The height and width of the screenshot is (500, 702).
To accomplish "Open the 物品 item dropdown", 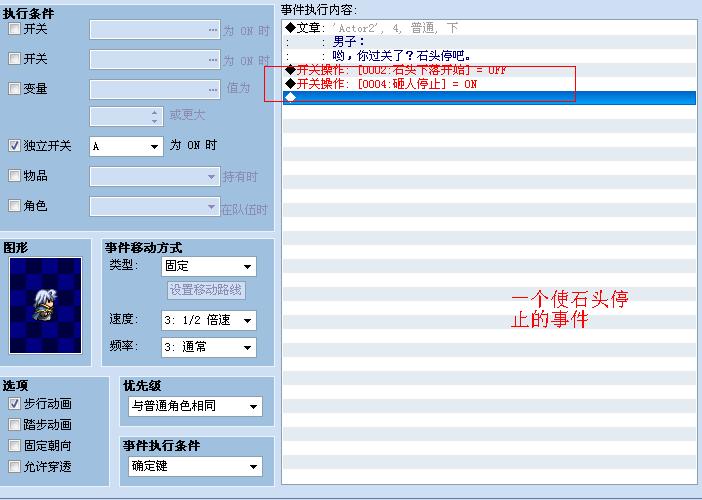I will pyautogui.click(x=154, y=176).
